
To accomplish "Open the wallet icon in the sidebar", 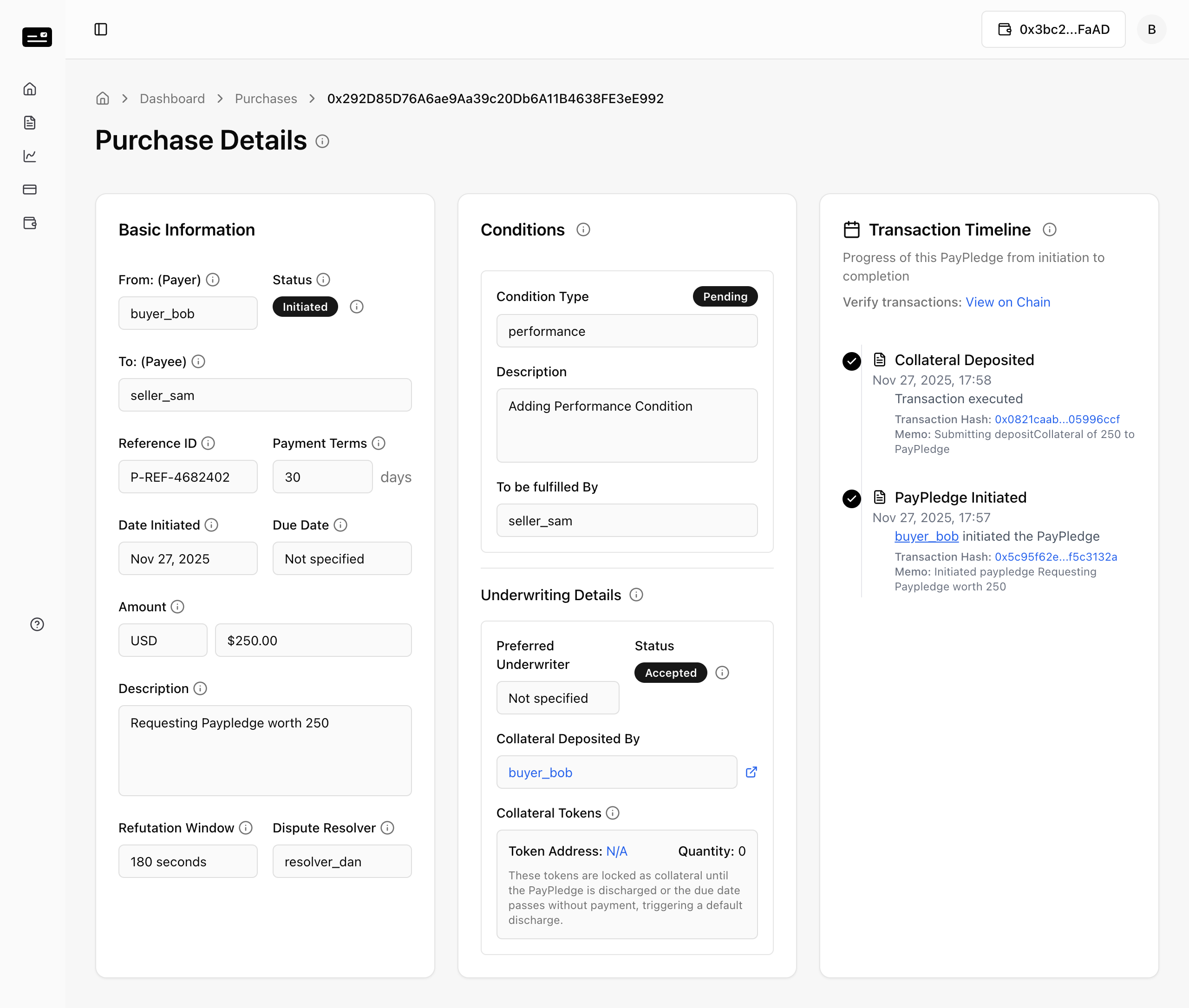I will click(x=30, y=223).
